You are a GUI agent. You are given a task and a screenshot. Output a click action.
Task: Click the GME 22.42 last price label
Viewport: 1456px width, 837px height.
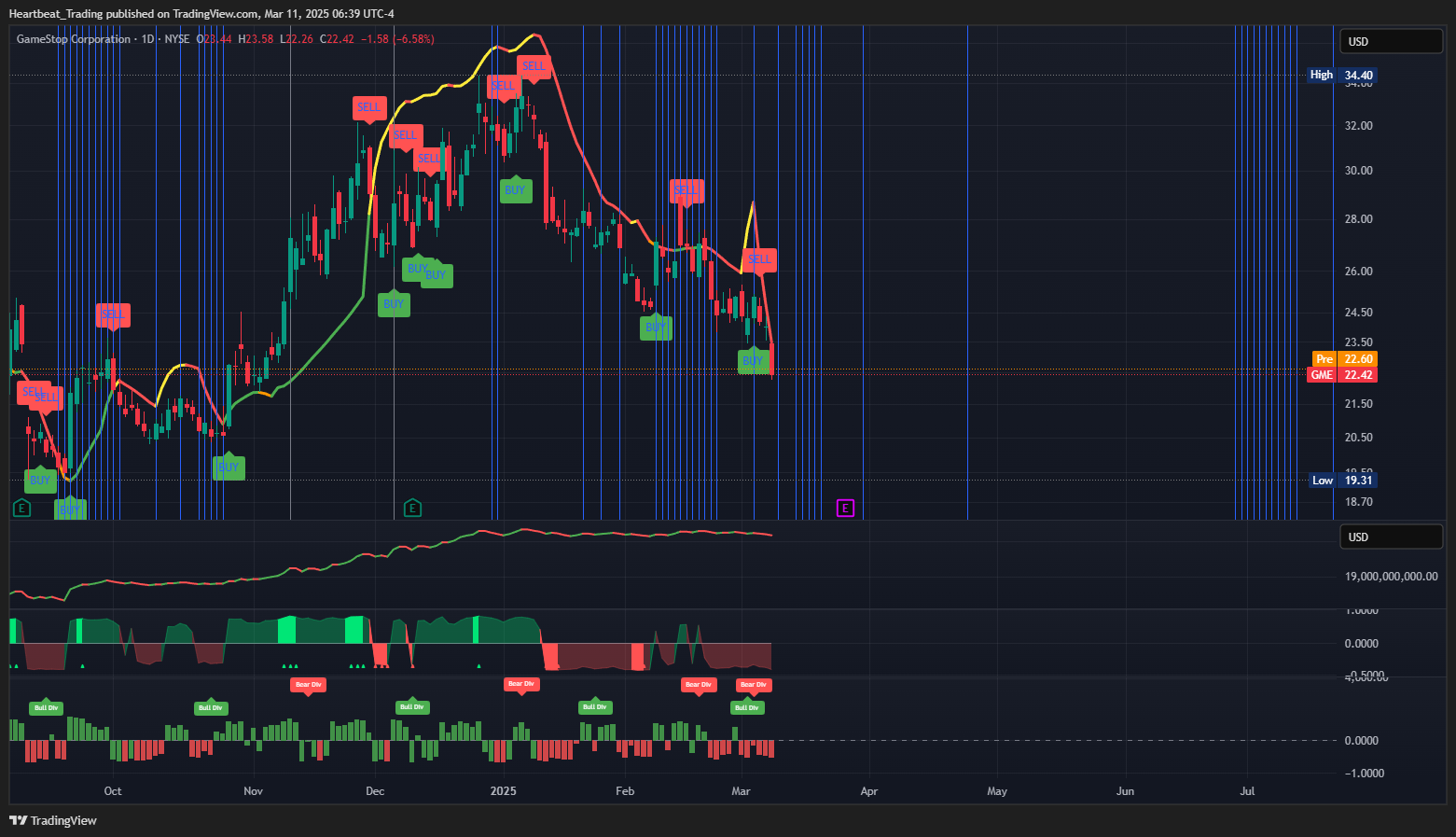[x=1342, y=375]
